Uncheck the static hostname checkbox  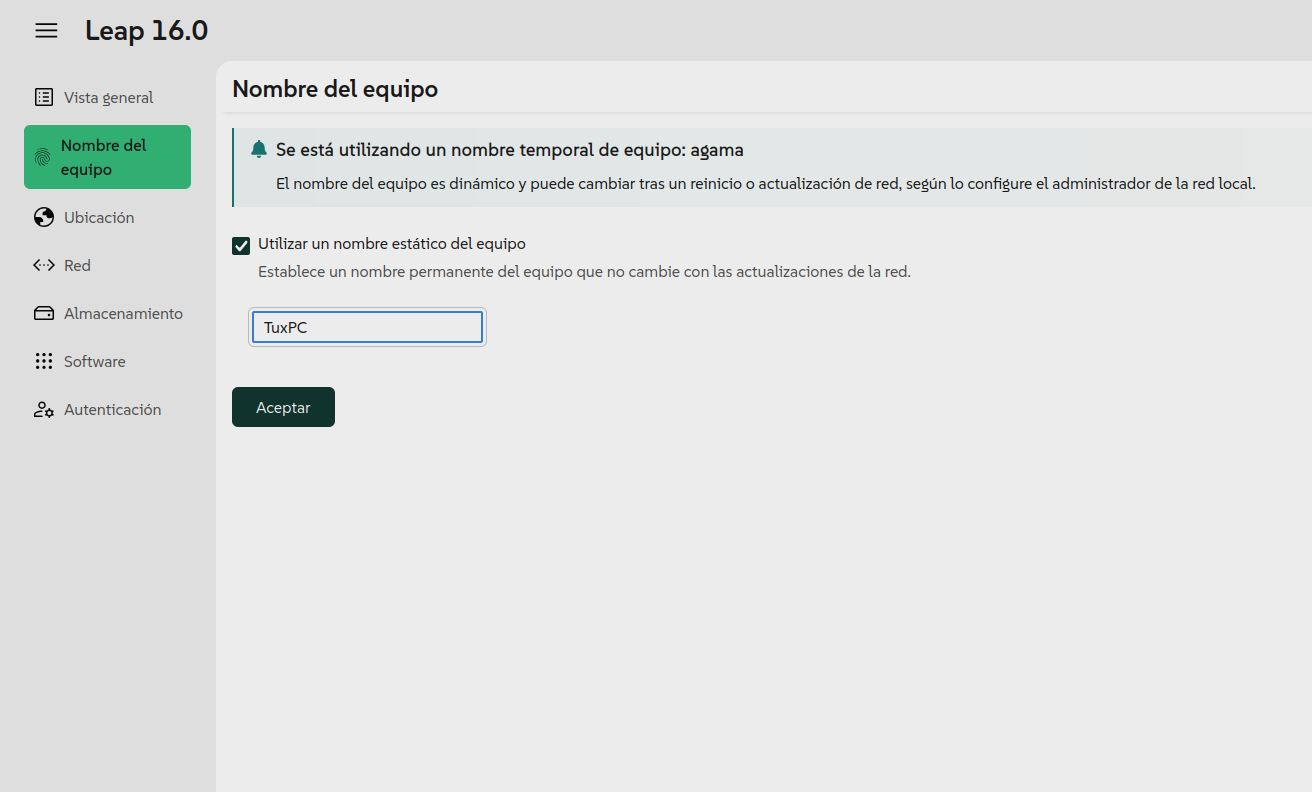coord(241,245)
